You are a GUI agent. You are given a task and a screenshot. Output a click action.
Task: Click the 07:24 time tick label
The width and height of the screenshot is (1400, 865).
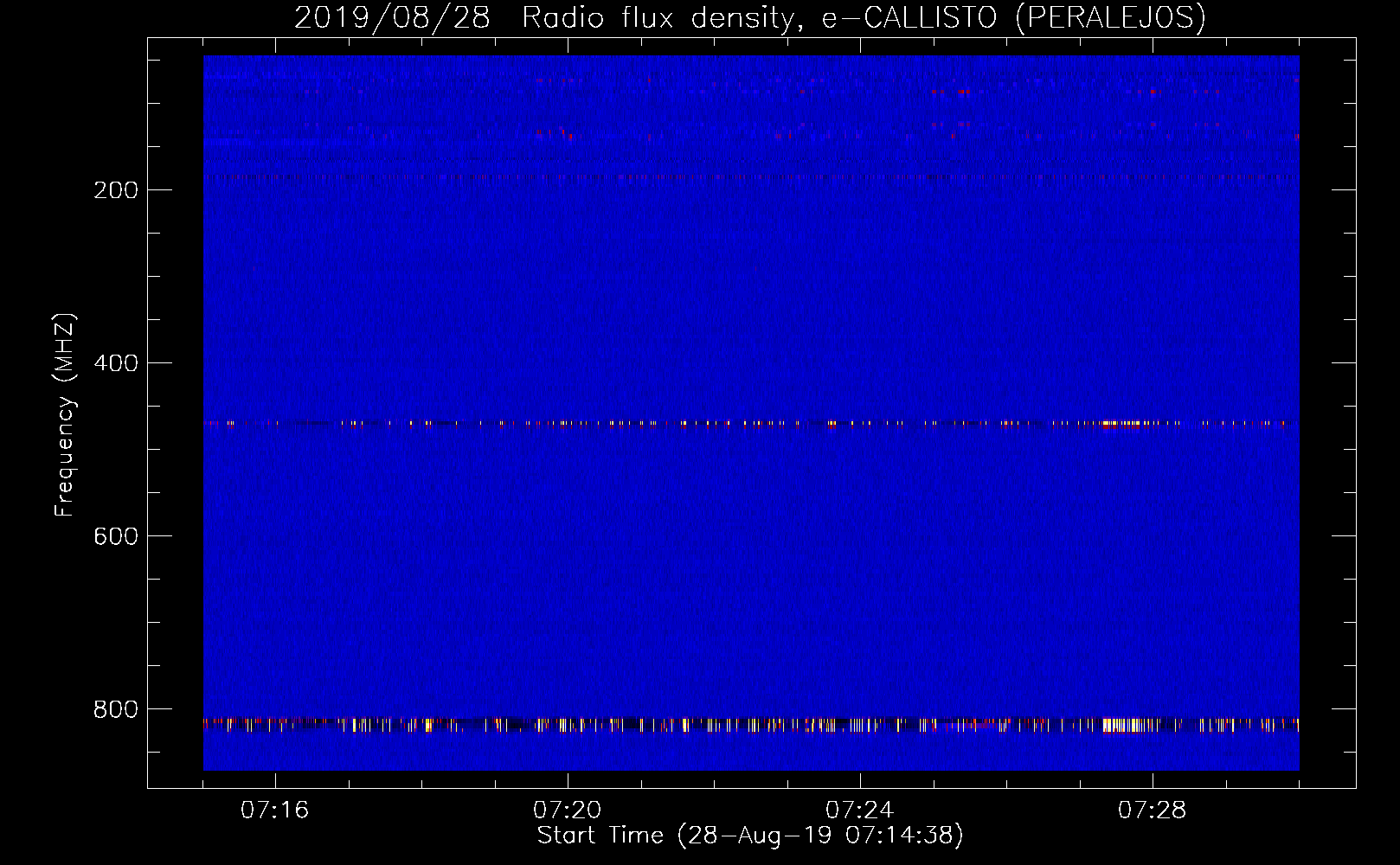point(860,811)
